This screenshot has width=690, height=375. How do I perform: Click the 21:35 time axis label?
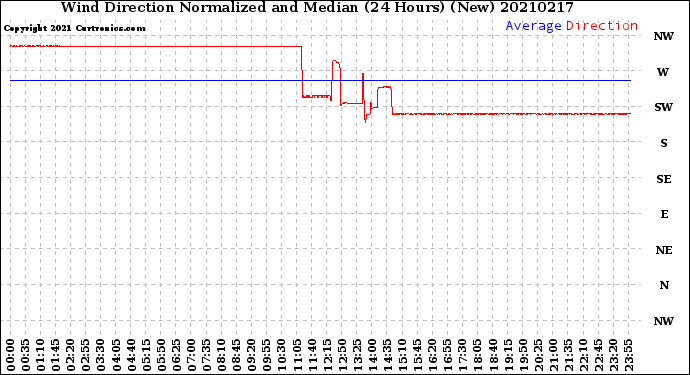pos(569,355)
